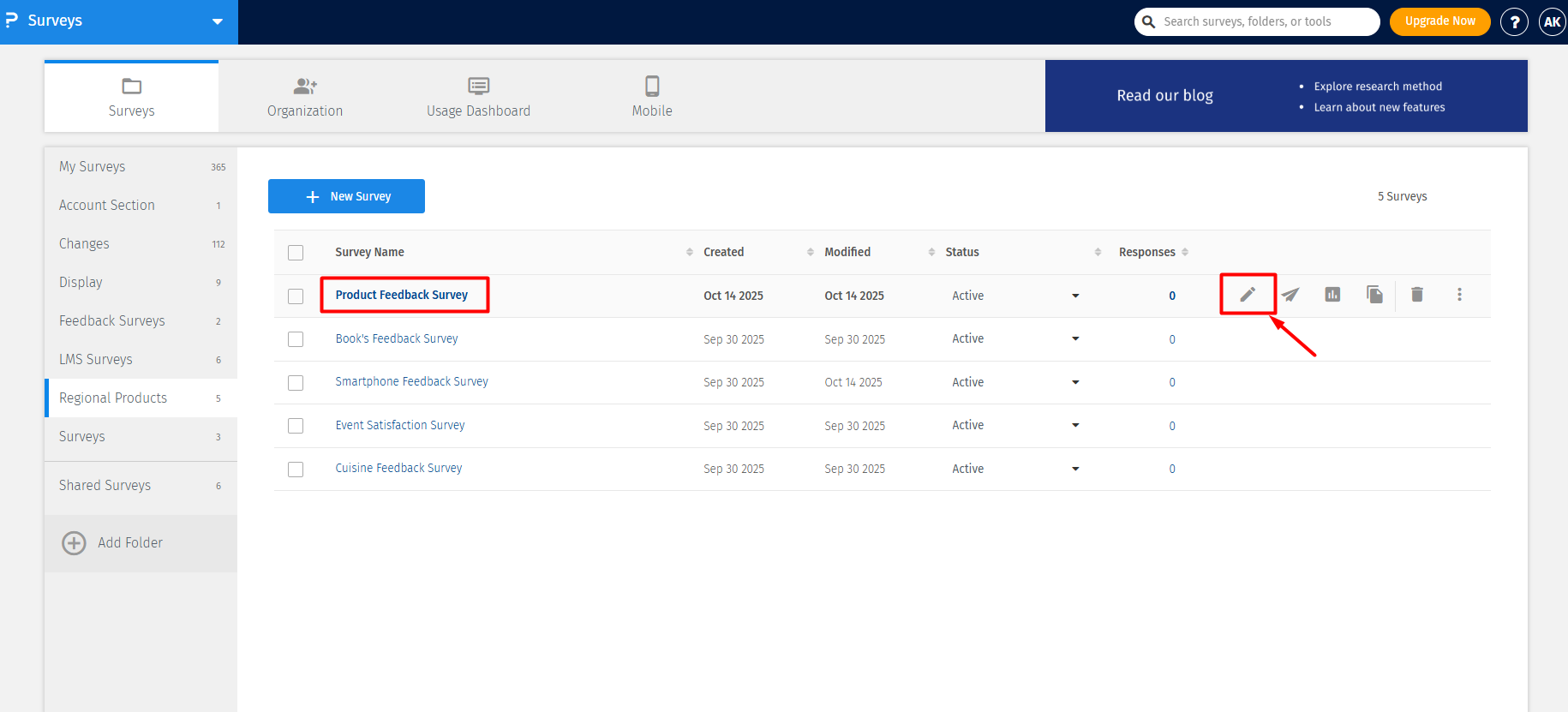Open the Organization tab
Screen dimensions: 1568x712
click(305, 96)
